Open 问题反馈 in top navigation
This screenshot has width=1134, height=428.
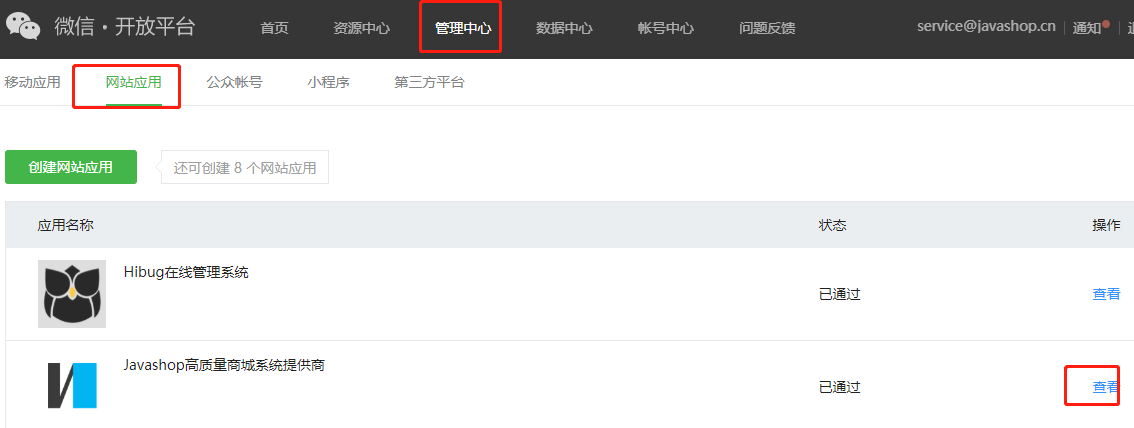tap(767, 28)
